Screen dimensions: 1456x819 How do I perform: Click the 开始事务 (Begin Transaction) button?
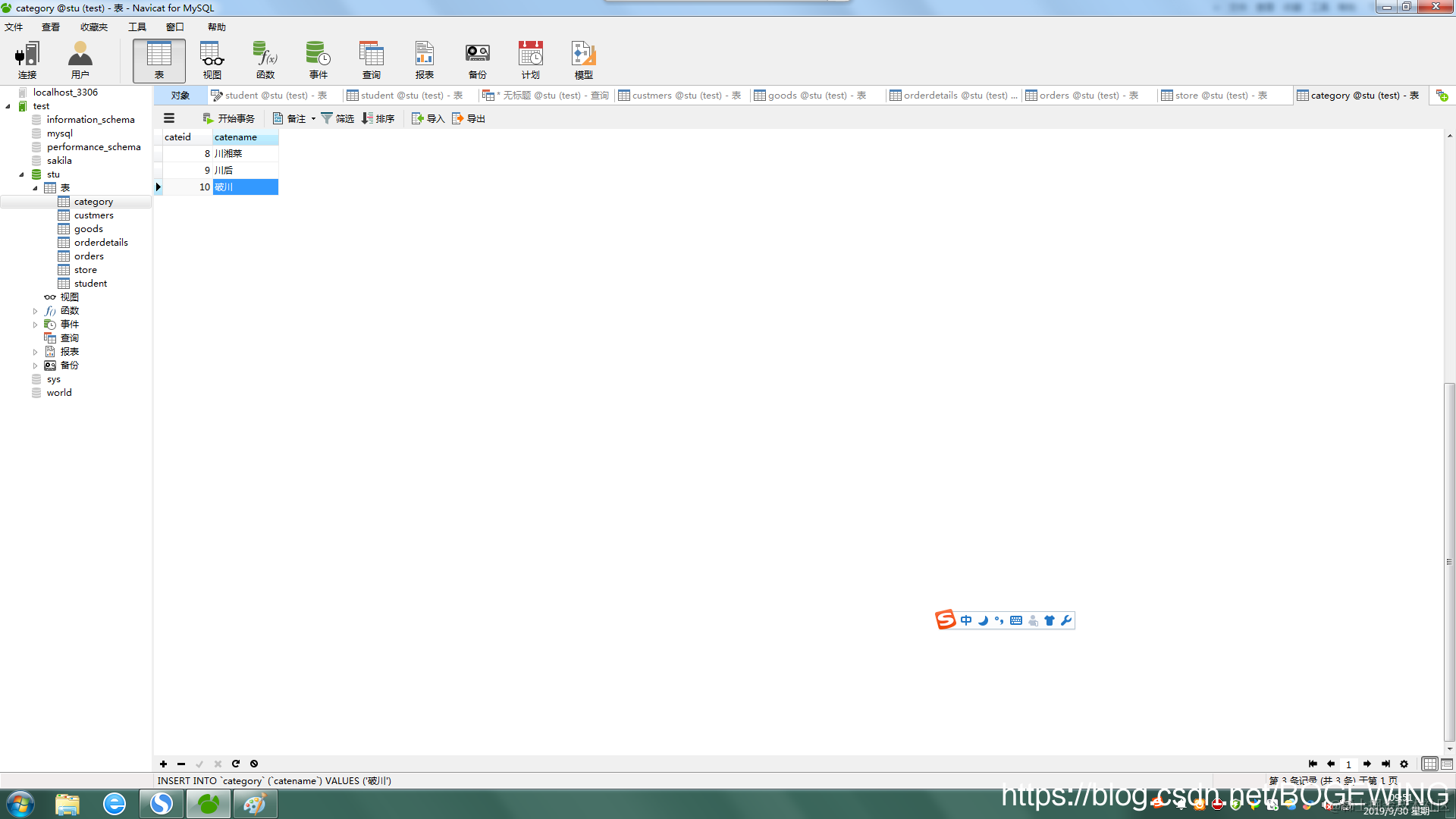click(x=228, y=118)
